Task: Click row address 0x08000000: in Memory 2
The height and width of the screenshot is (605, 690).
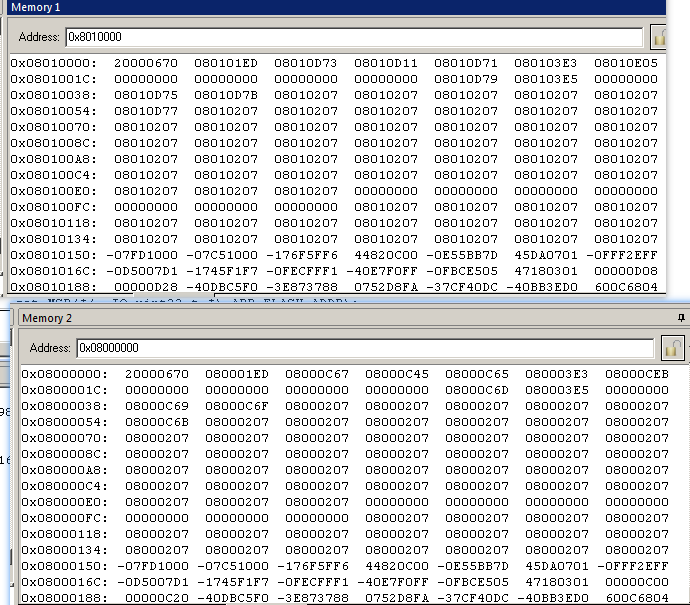Action: click(x=64, y=374)
